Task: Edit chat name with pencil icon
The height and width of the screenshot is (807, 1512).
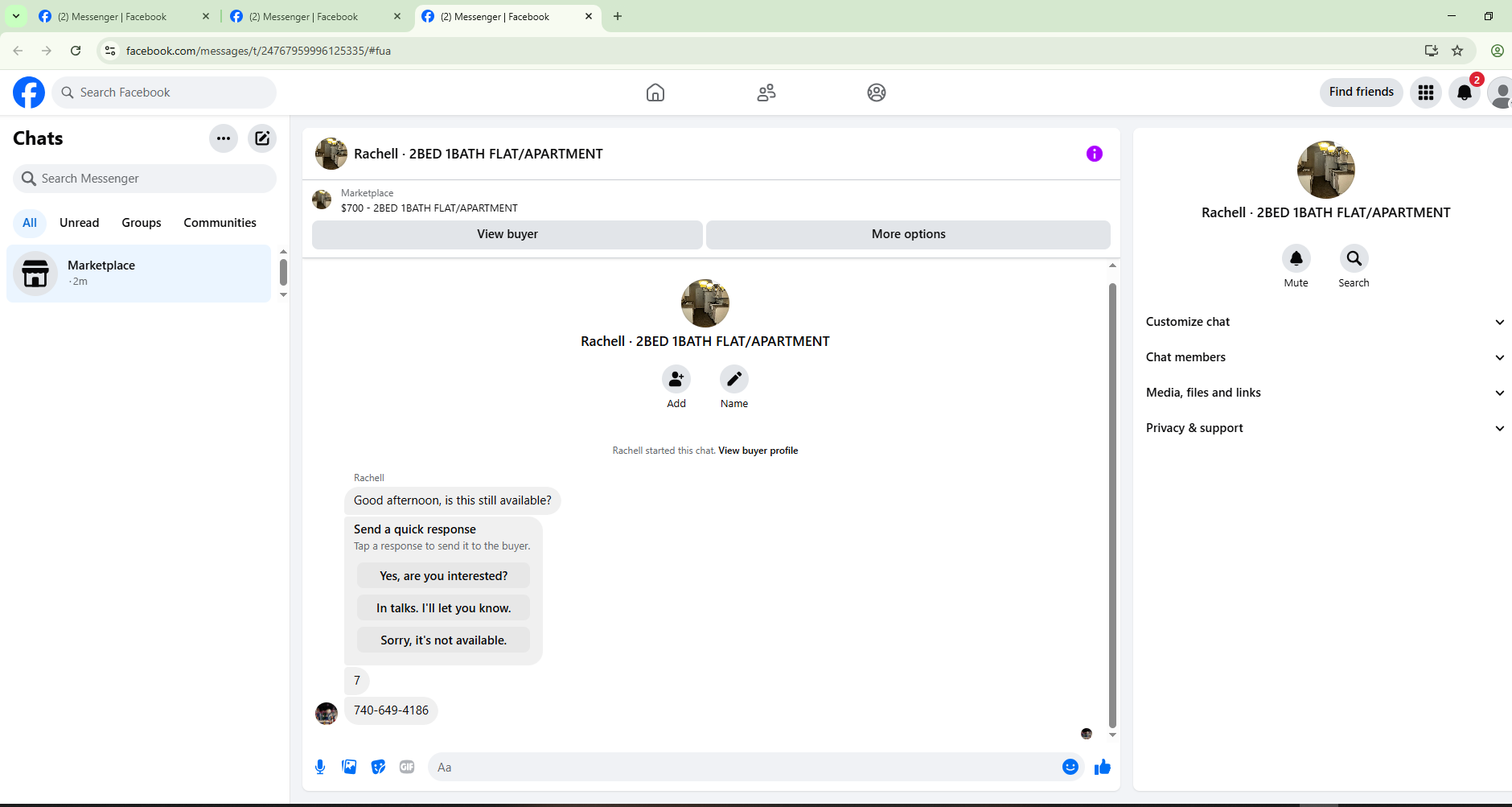Action: [734, 379]
